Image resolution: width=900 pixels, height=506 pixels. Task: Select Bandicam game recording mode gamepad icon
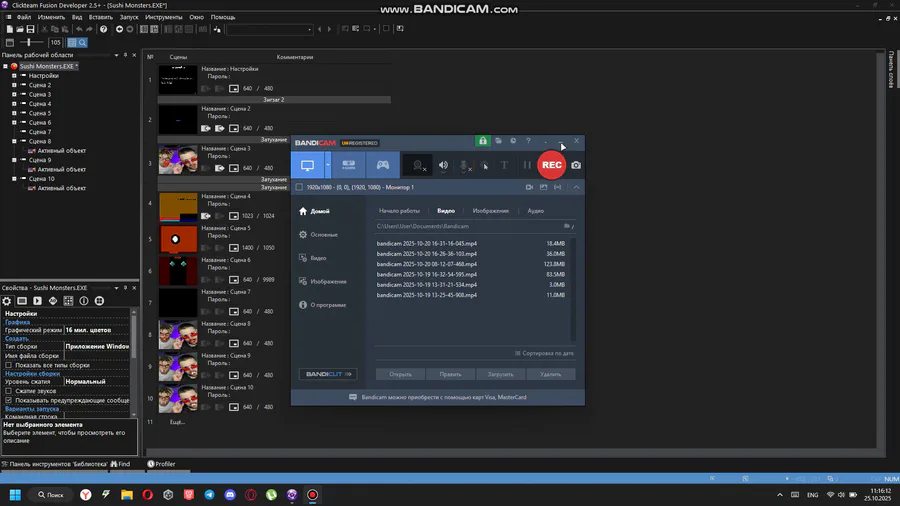pyautogui.click(x=382, y=165)
